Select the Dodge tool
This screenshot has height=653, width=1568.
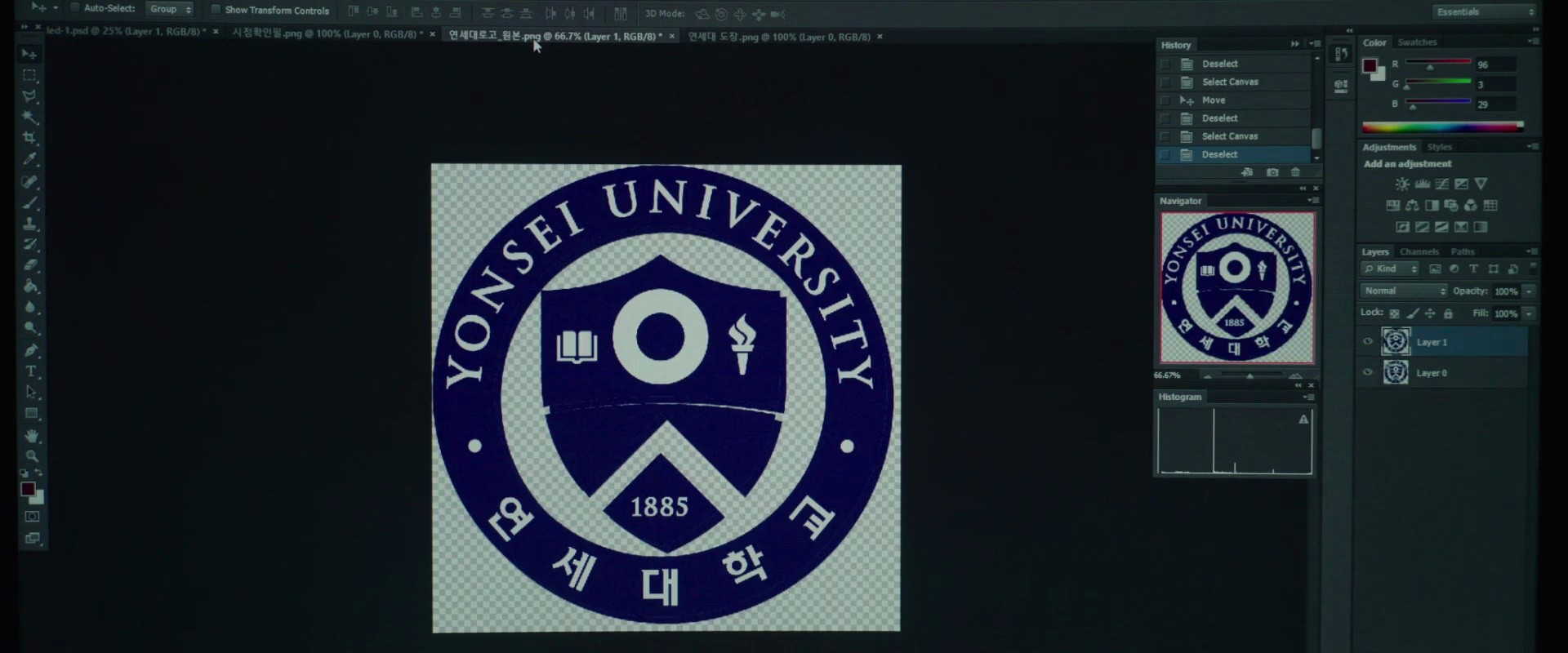[x=31, y=328]
